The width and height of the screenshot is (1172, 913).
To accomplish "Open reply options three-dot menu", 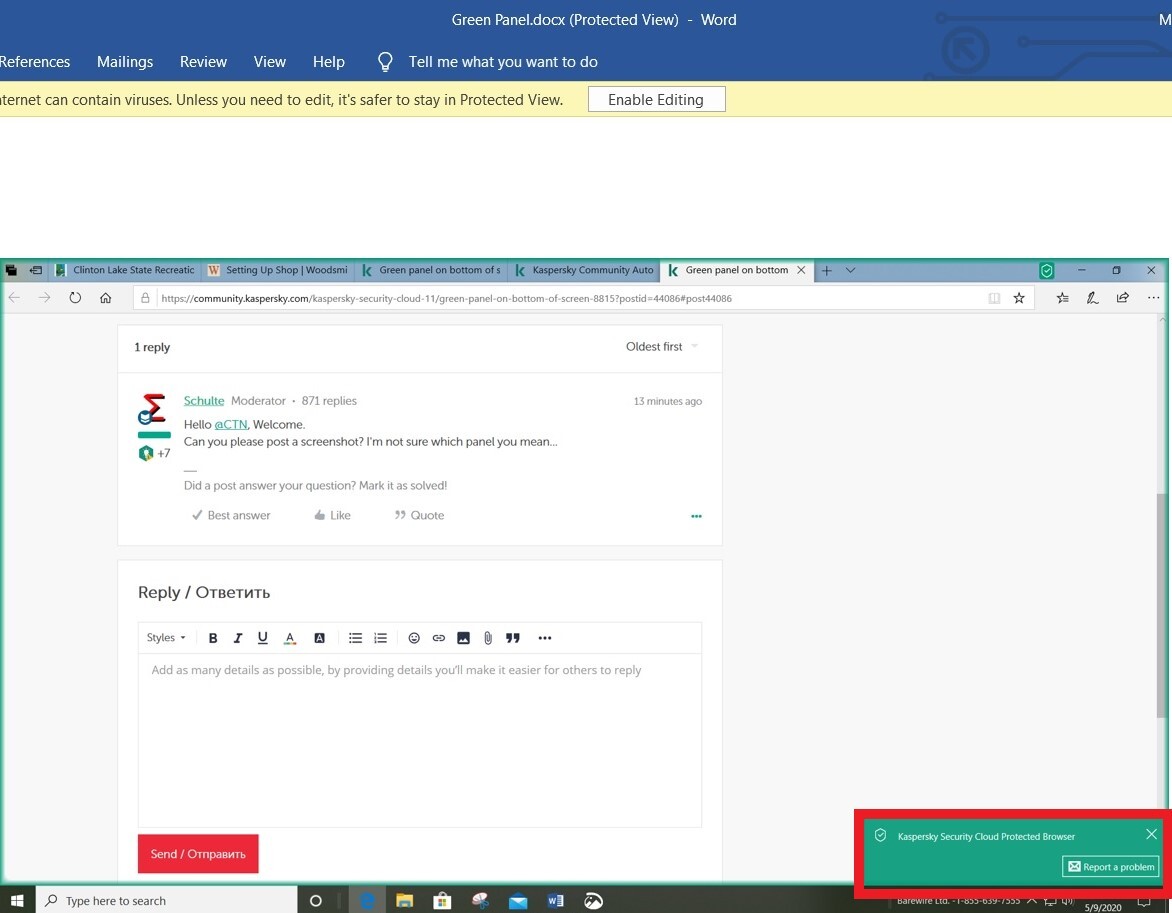I will click(x=696, y=516).
